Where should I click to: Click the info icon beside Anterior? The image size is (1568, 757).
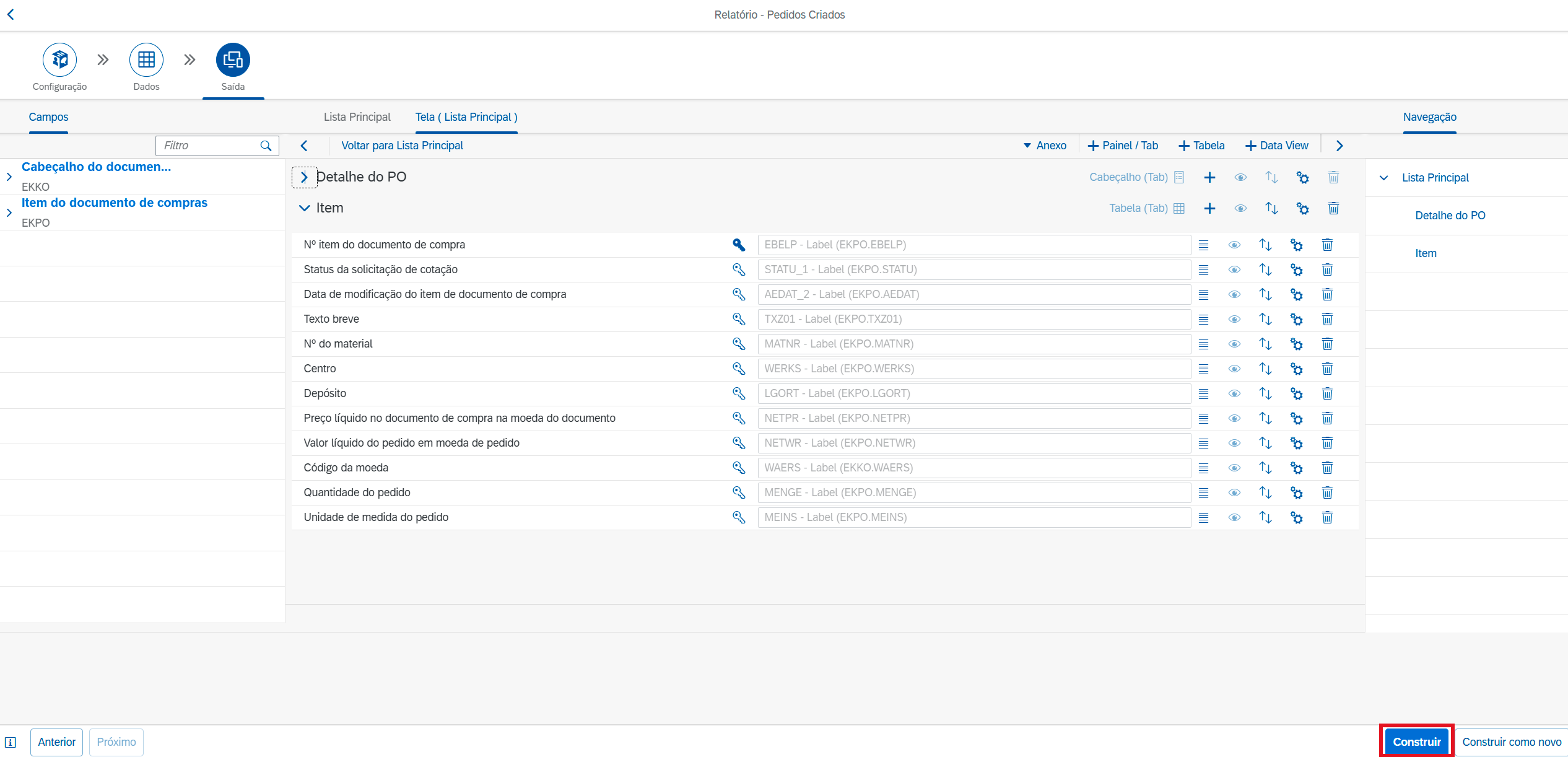tap(11, 742)
